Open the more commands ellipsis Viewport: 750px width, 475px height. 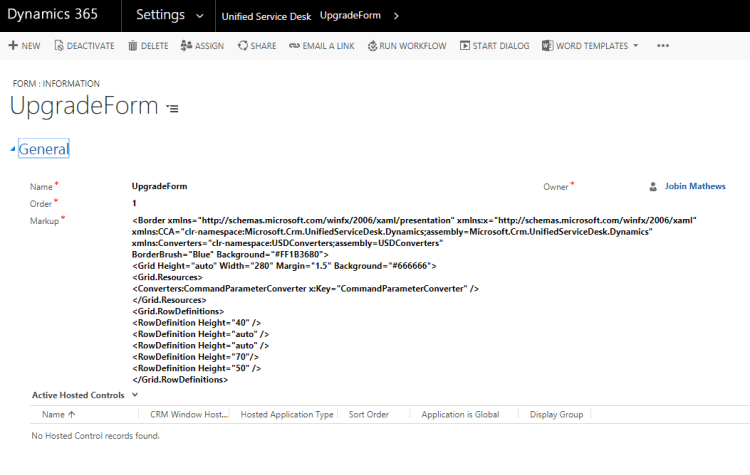point(663,45)
